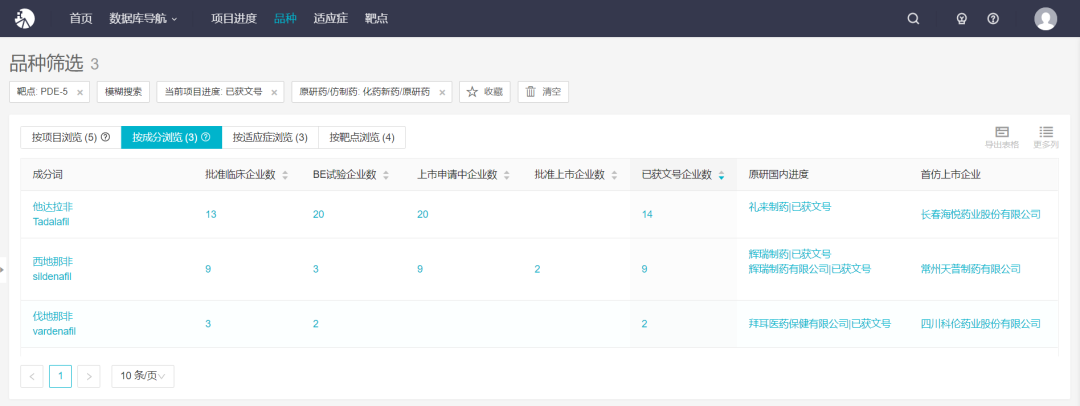Expand the left side panel handle
Image resolution: width=1080 pixels, height=406 pixels.
pos(3,268)
